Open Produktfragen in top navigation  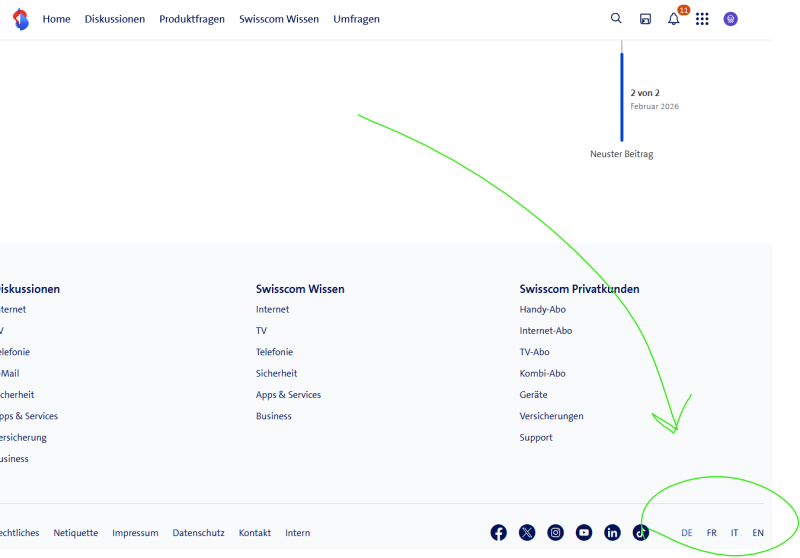pos(192,19)
